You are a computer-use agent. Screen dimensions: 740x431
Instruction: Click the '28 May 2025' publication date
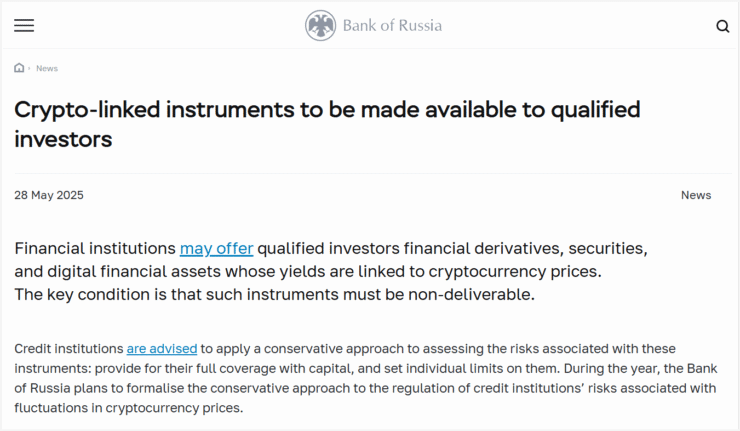pos(49,195)
